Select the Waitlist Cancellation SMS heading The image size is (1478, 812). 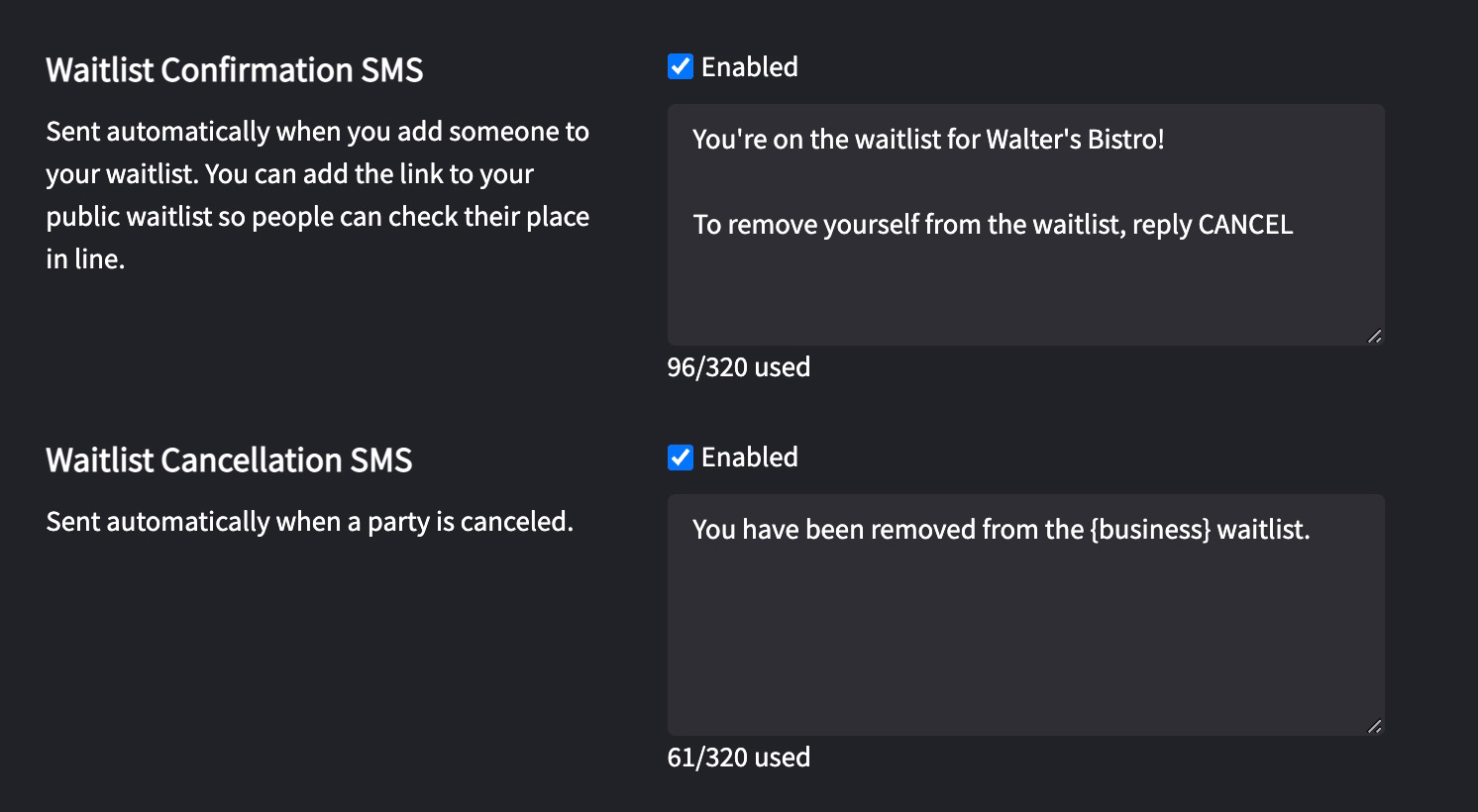coord(229,460)
